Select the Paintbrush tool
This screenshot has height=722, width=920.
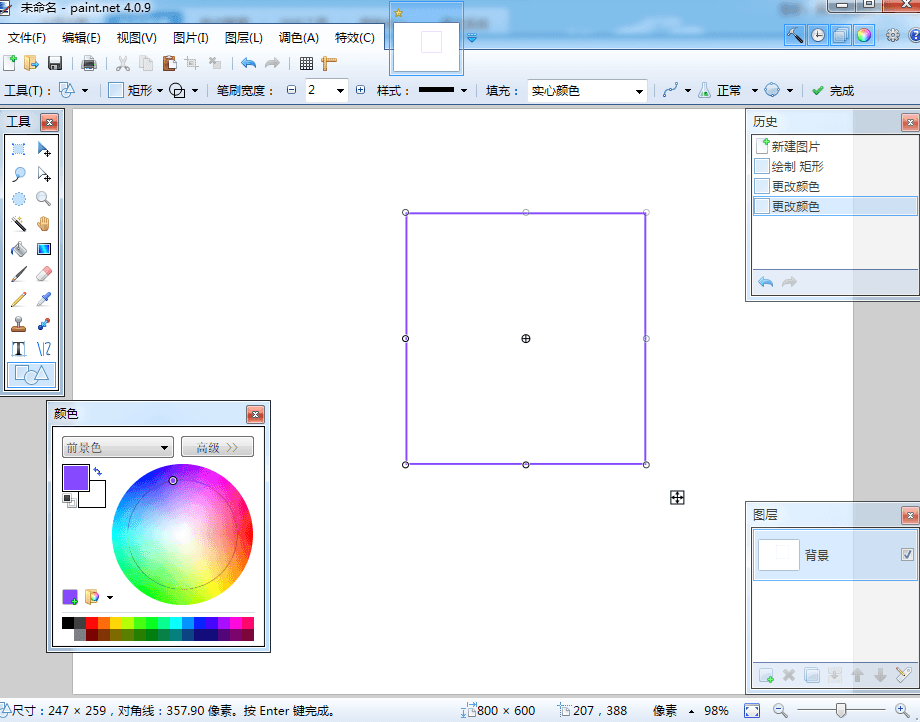point(19,274)
